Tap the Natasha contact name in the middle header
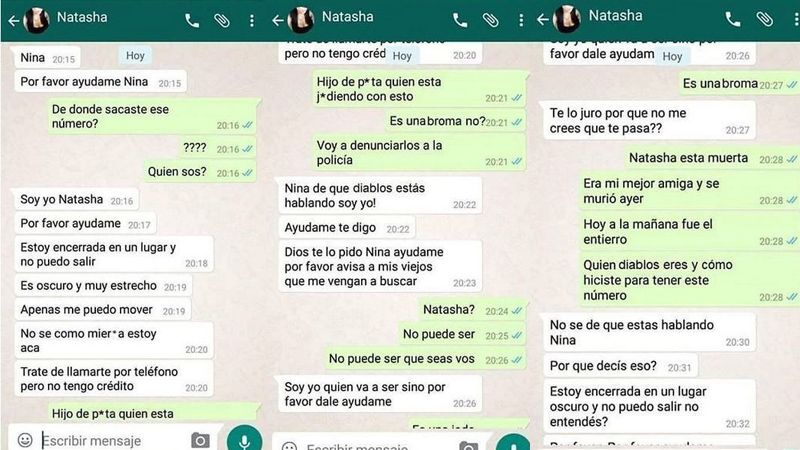The image size is (800, 450). point(347,17)
